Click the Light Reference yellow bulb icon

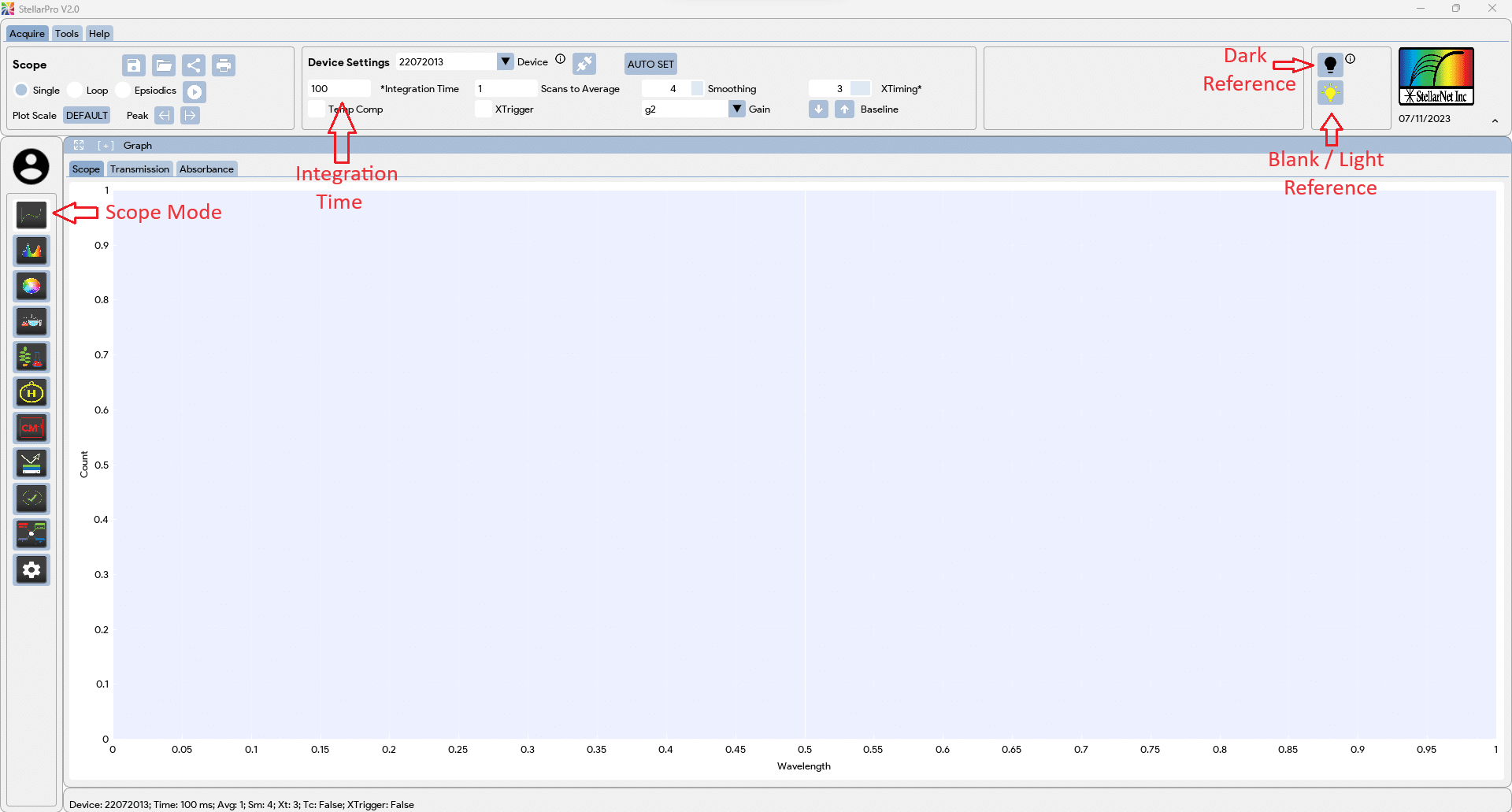[x=1330, y=93]
